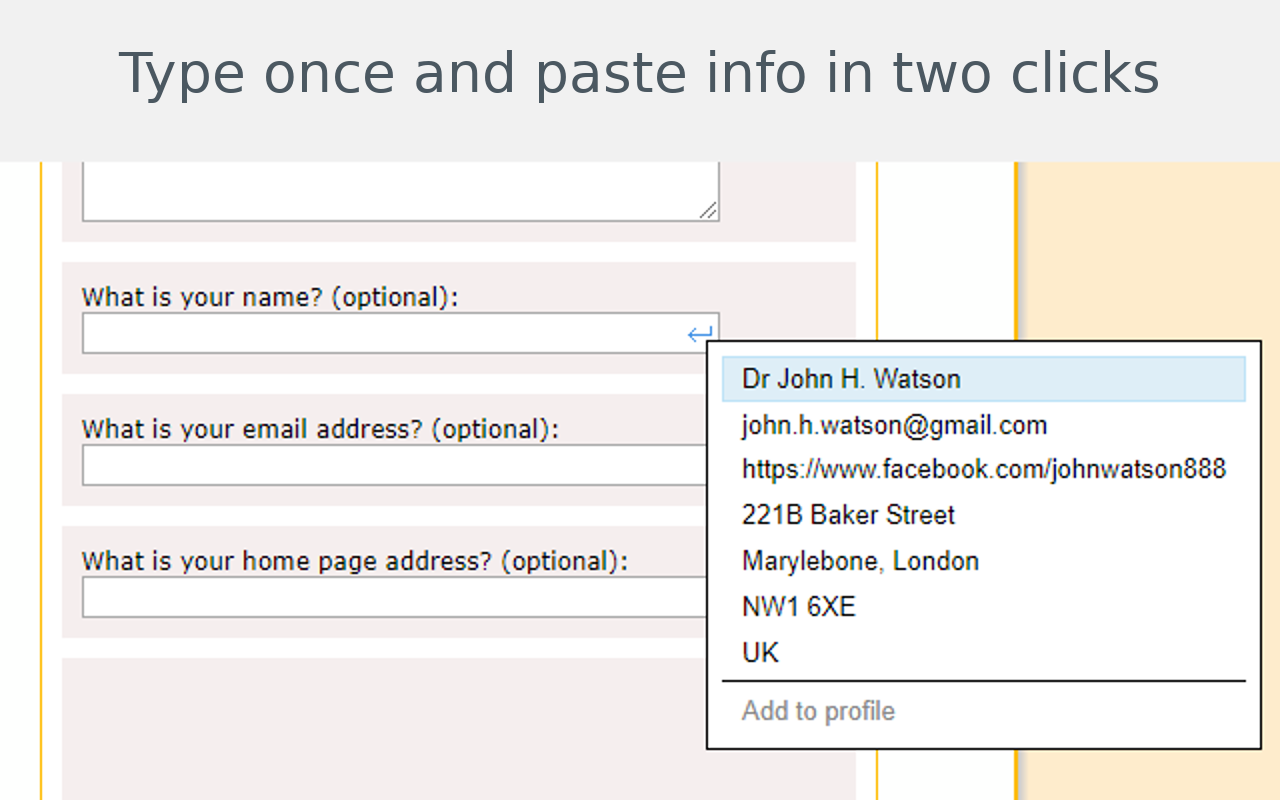Choose Marylebone, London from the popup
The width and height of the screenshot is (1280, 800).
984,561
